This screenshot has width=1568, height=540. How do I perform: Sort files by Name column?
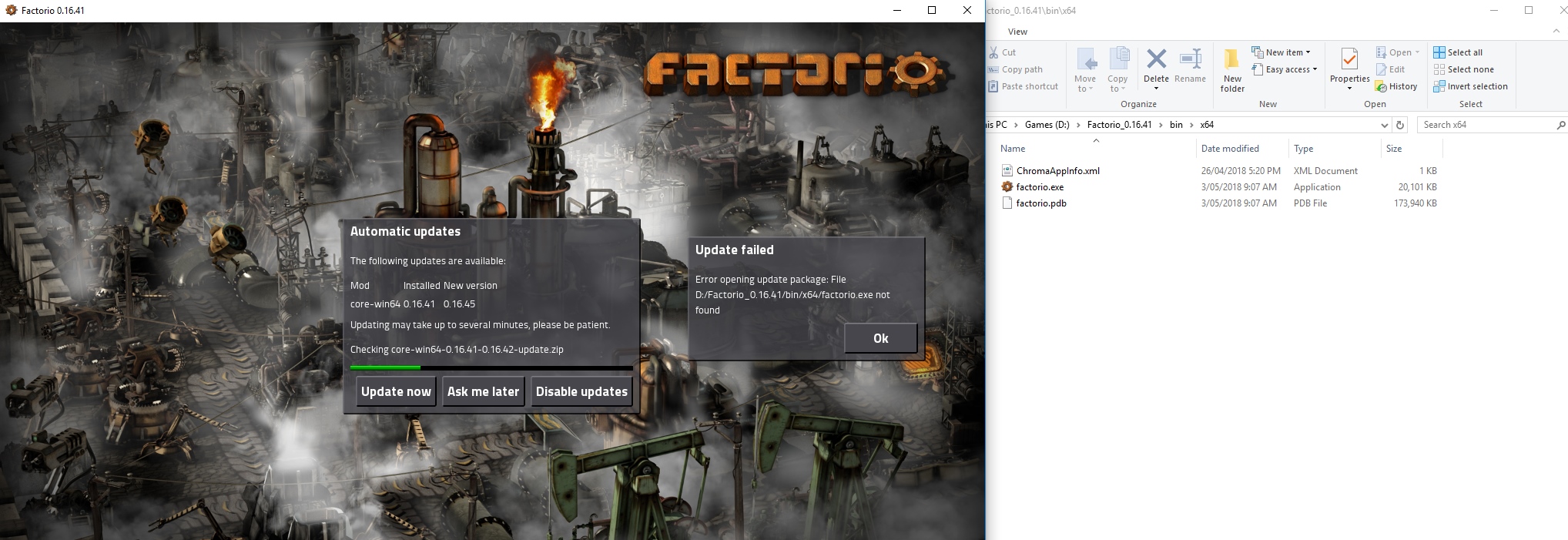click(1013, 149)
